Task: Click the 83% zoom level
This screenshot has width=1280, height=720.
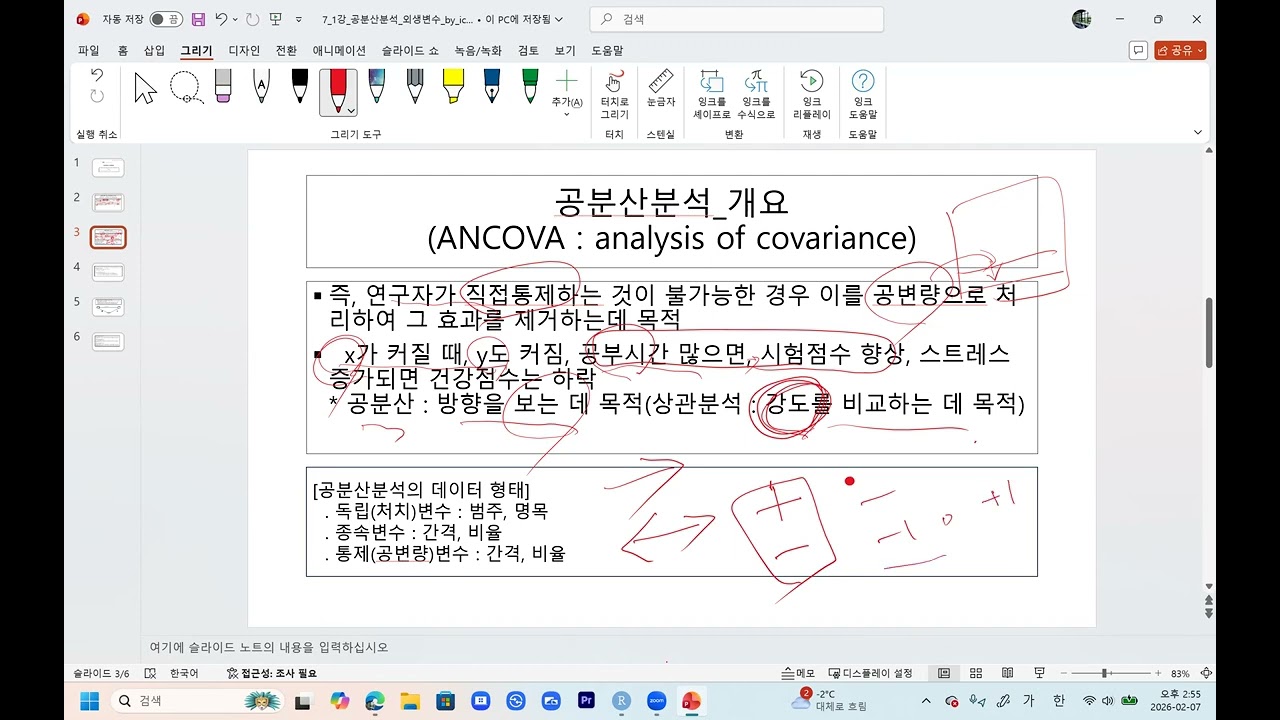Action: coord(1180,673)
